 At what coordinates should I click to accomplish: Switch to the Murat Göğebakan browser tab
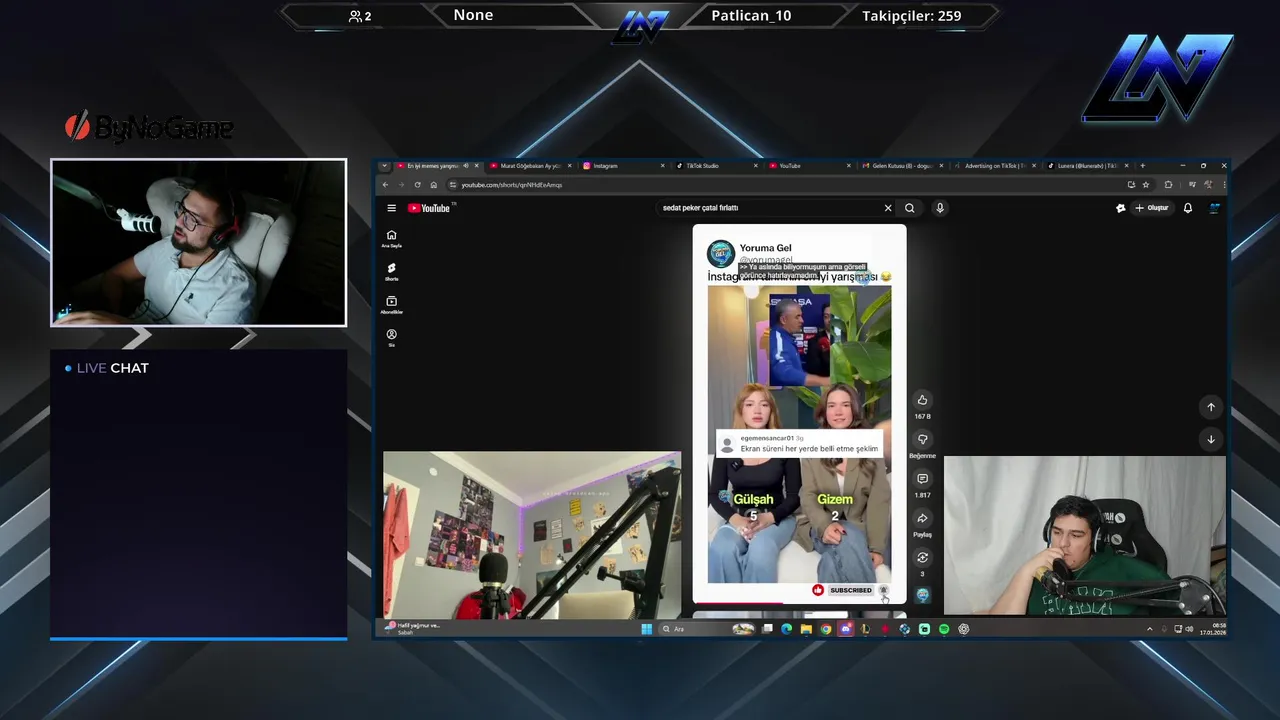click(x=530, y=166)
